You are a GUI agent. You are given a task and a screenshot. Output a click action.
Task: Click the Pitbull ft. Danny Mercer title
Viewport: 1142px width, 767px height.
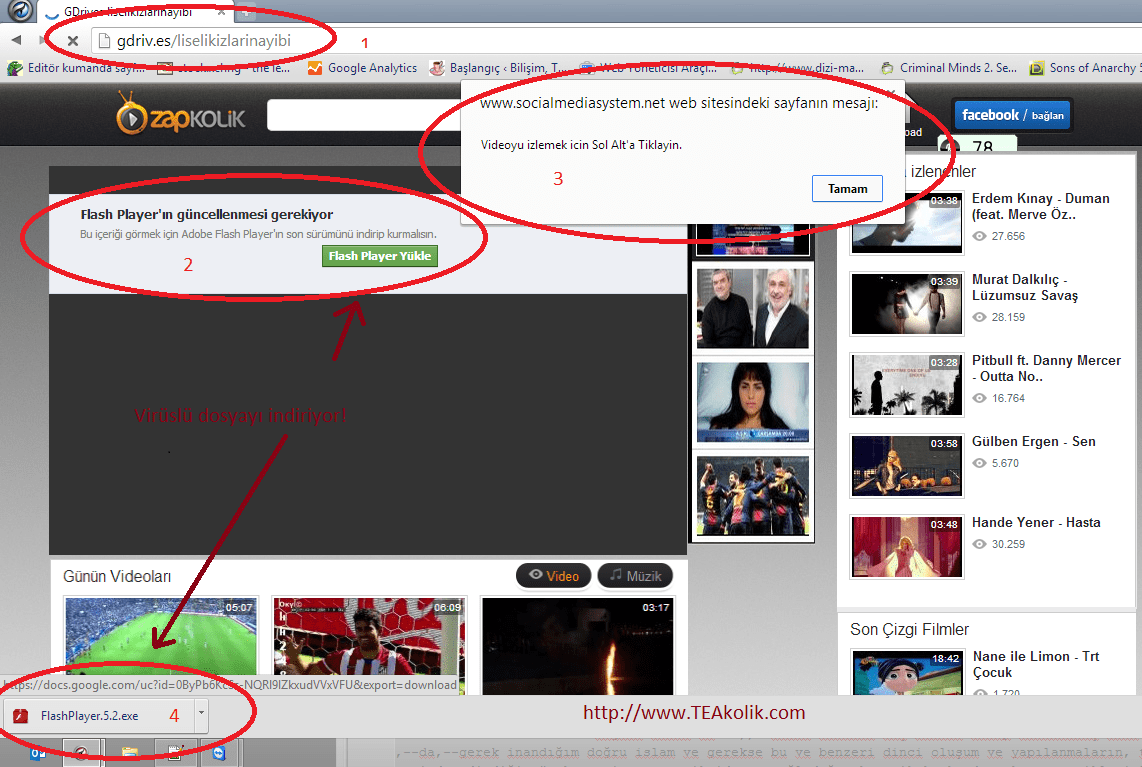tap(1047, 368)
